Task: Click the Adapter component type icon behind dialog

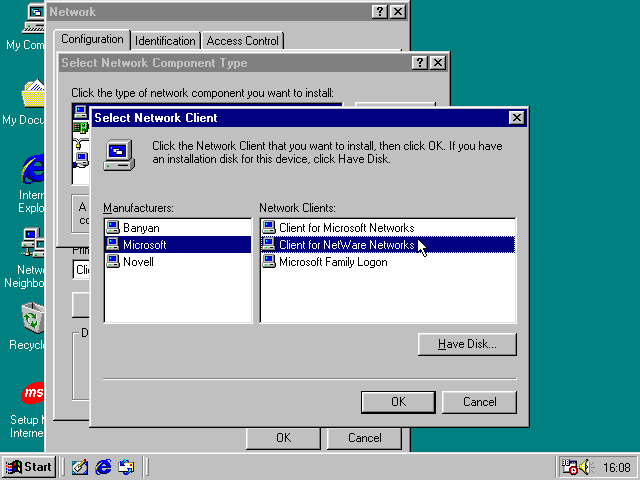Action: [81, 128]
